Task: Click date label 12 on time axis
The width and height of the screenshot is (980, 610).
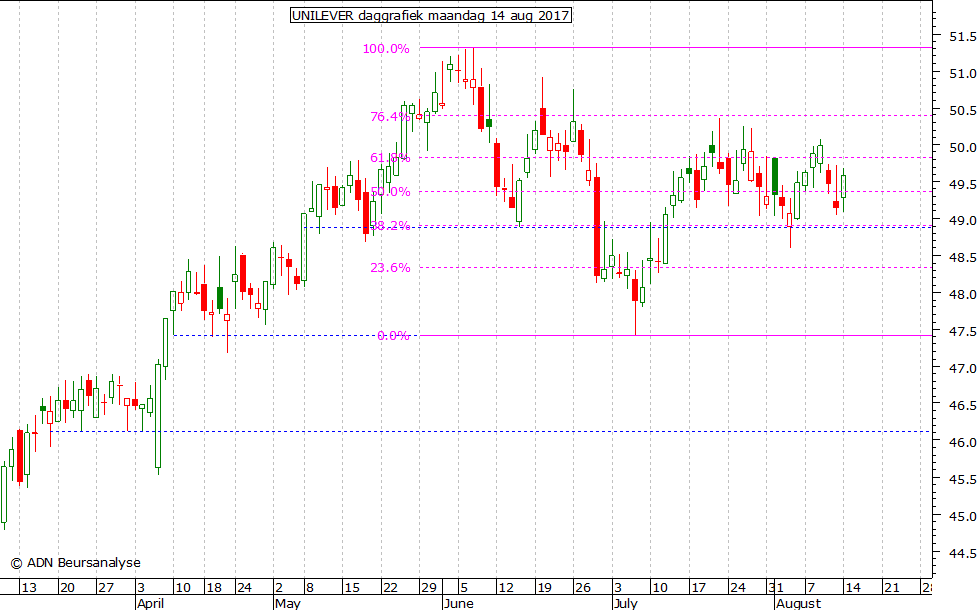Action: coord(506,588)
